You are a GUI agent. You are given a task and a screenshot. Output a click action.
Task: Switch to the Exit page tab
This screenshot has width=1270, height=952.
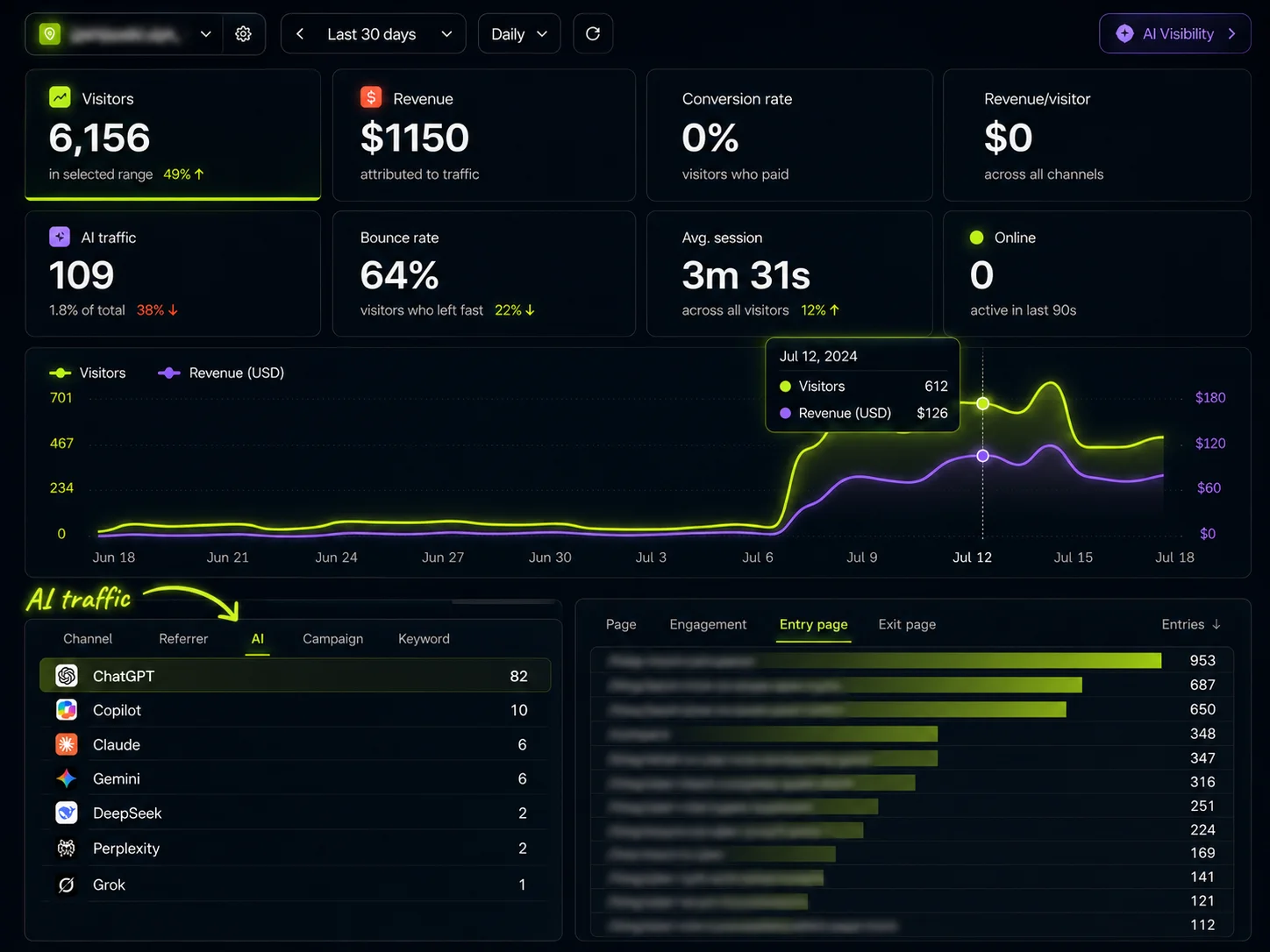pyautogui.click(x=907, y=624)
